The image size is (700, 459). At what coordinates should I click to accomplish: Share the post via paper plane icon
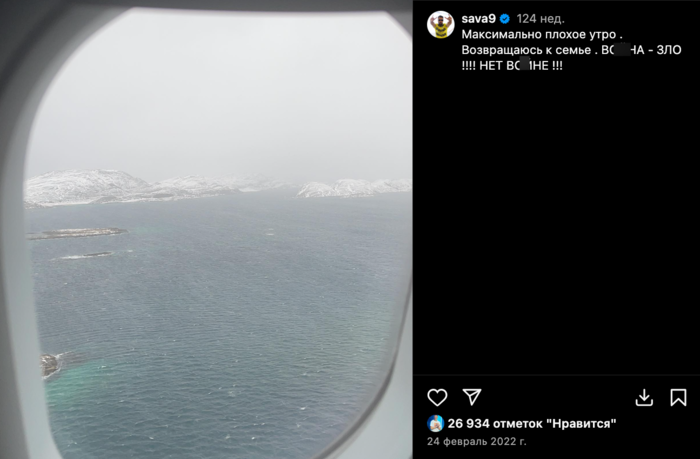(x=472, y=396)
